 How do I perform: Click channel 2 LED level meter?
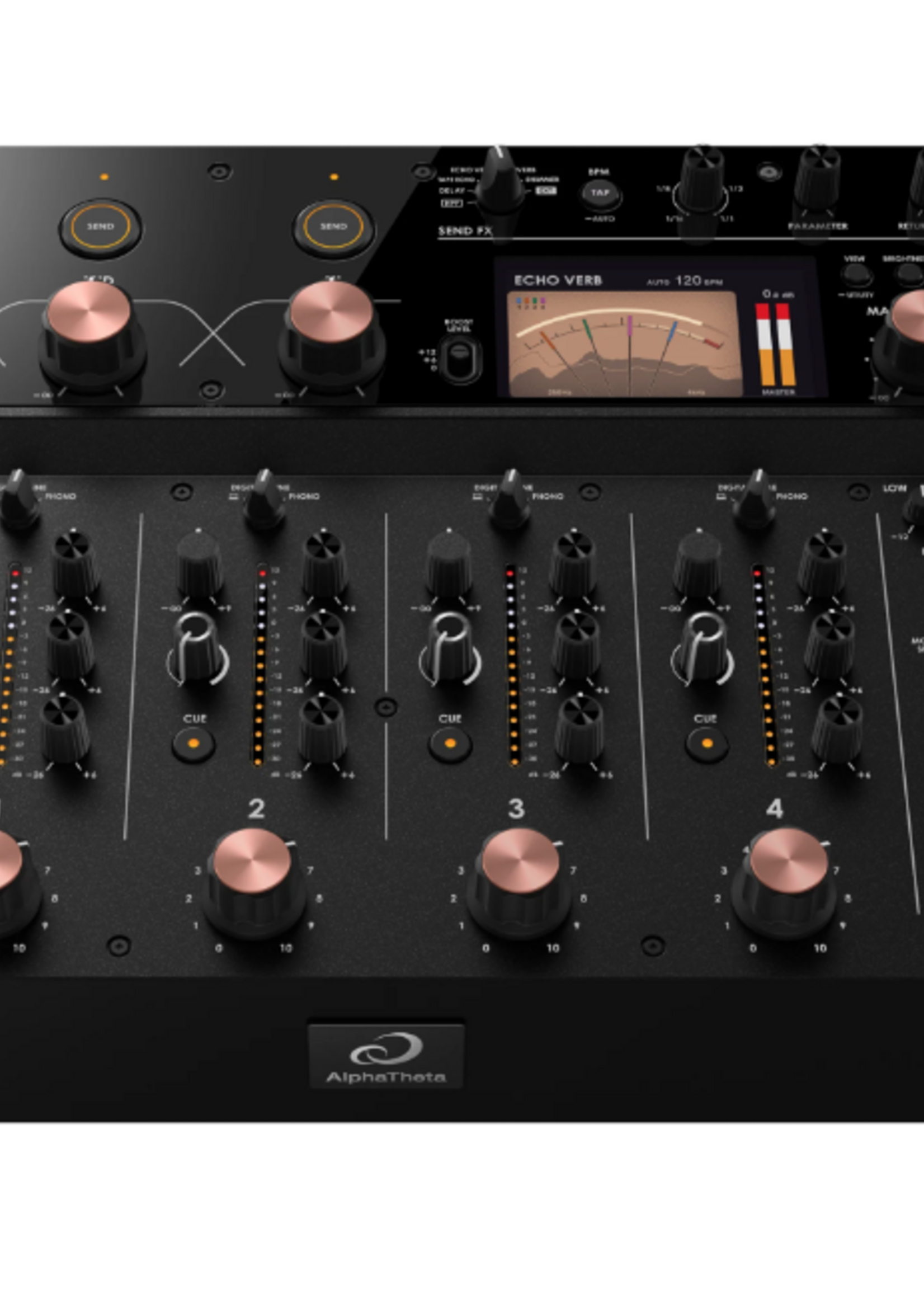(260, 665)
